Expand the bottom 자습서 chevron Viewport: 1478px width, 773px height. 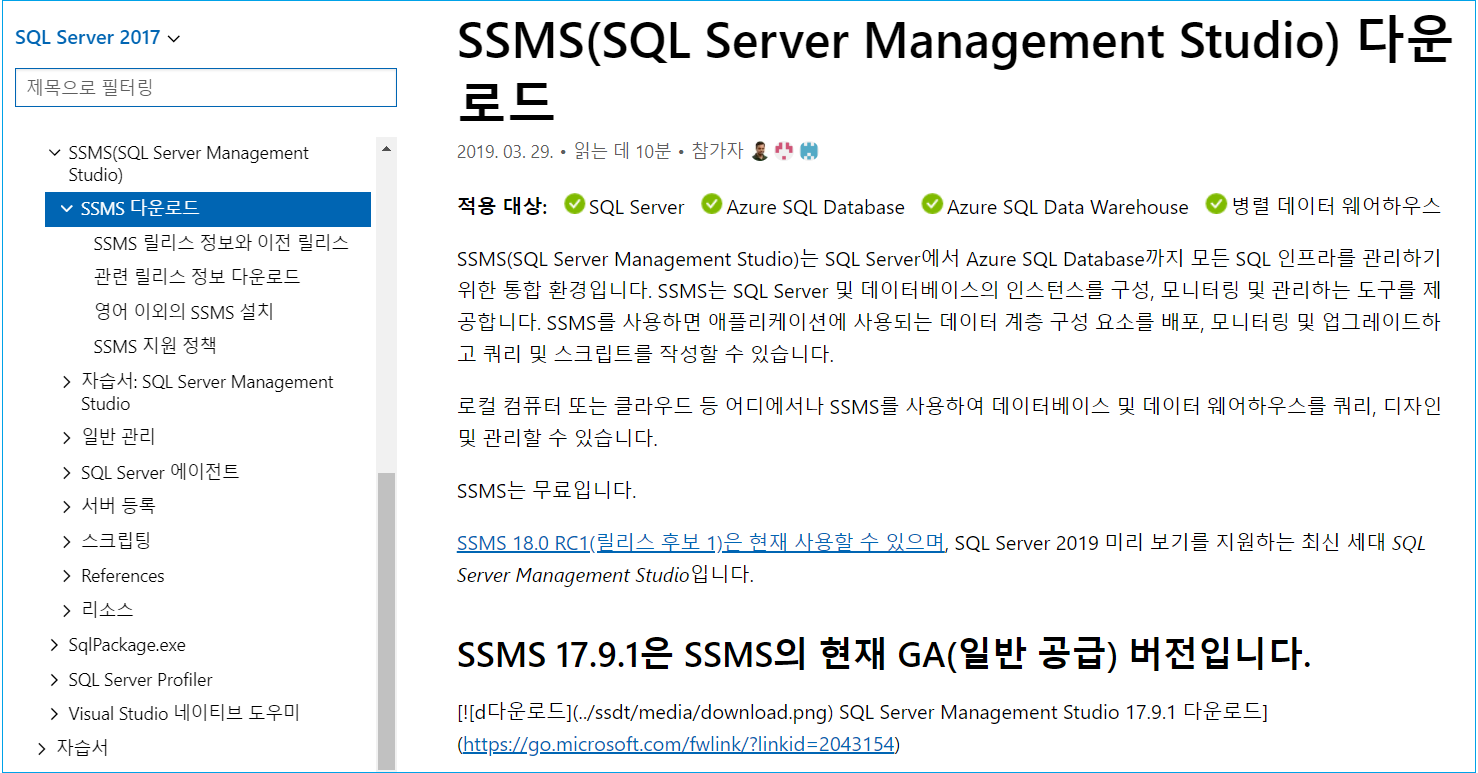(x=42, y=748)
